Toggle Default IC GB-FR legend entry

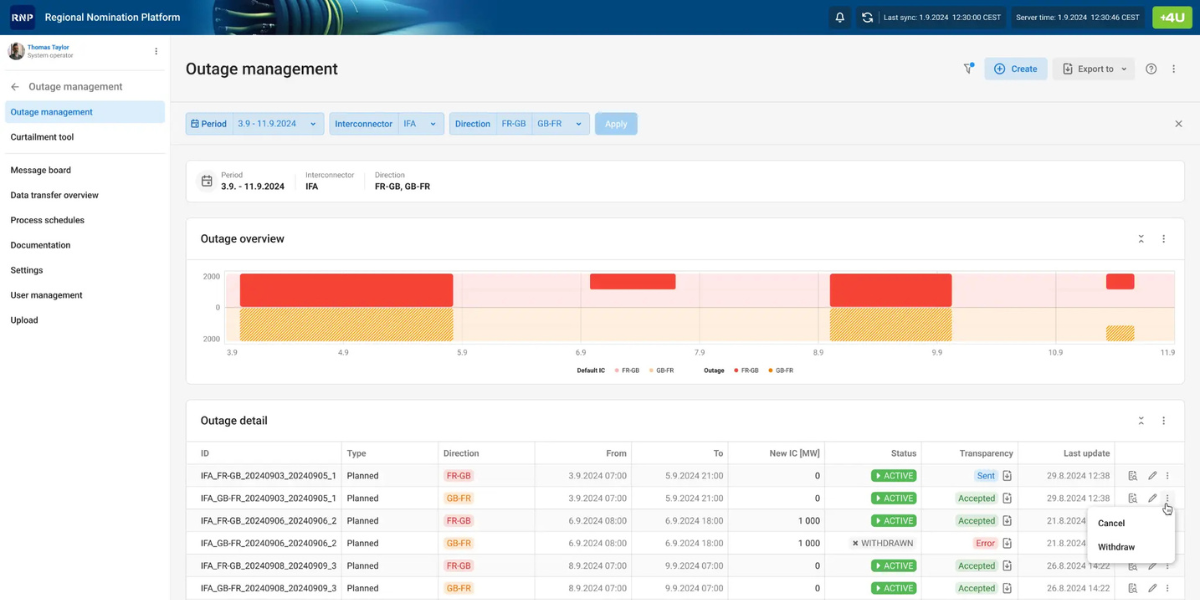(x=661, y=370)
